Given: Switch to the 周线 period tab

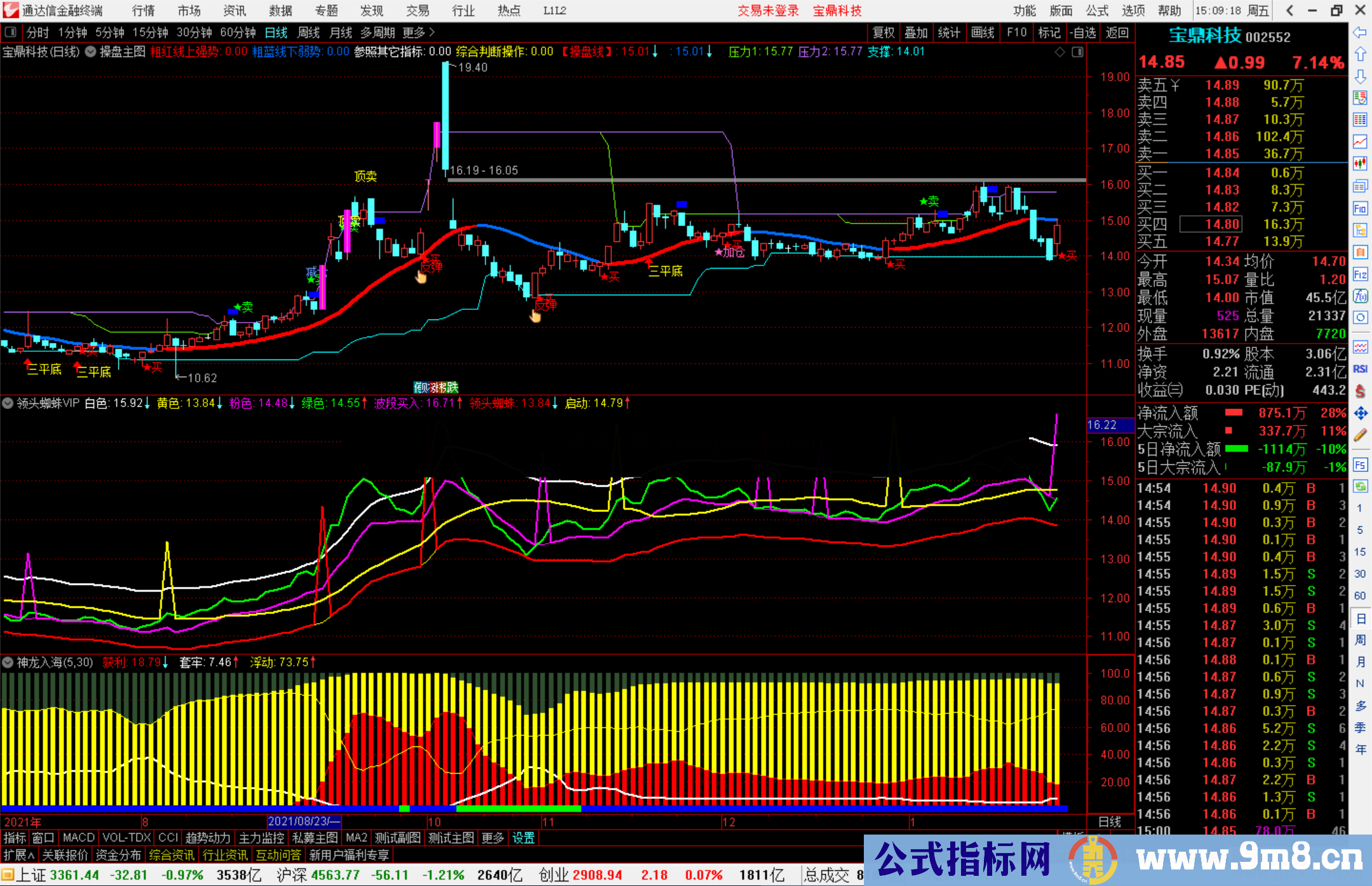Looking at the screenshot, I should 309,32.
